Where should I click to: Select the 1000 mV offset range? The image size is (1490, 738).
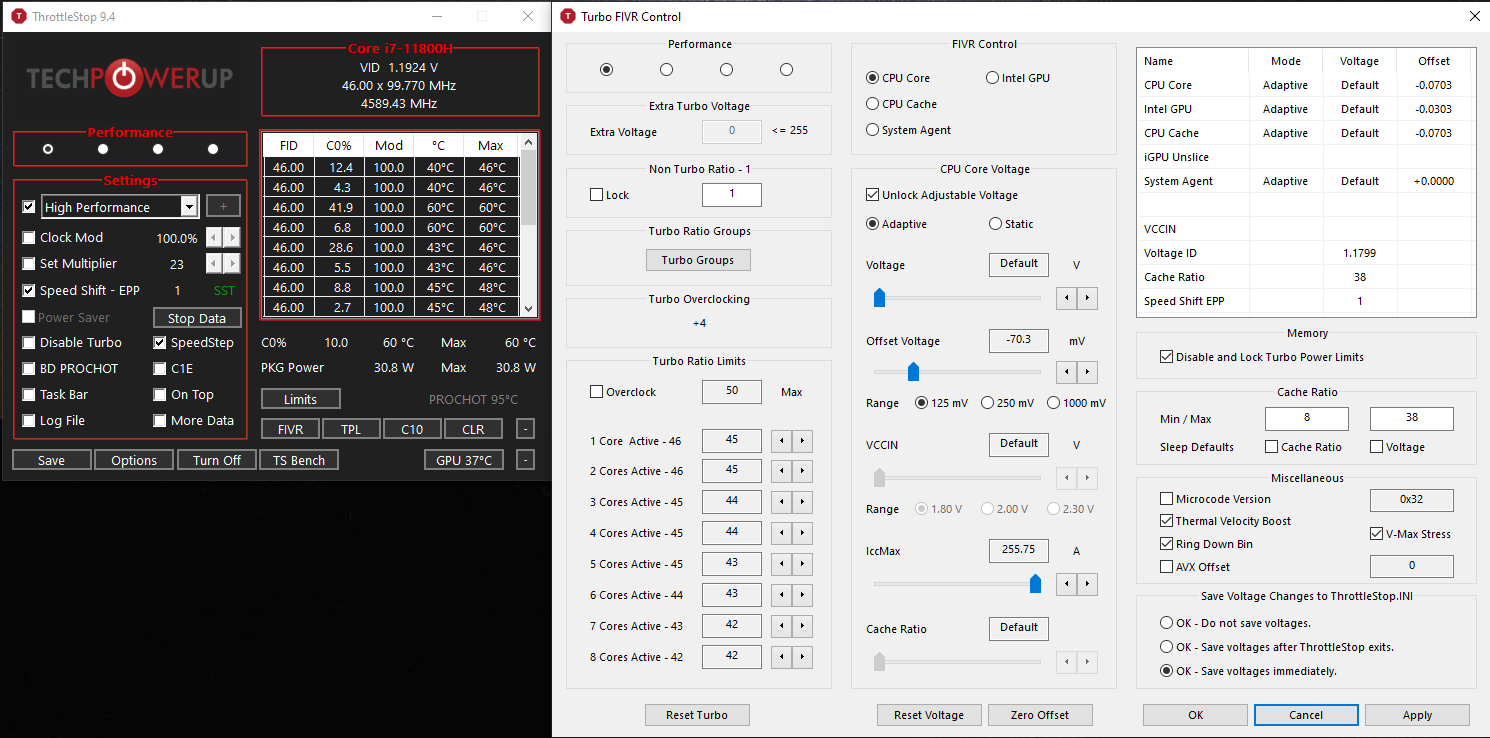[x=1053, y=403]
